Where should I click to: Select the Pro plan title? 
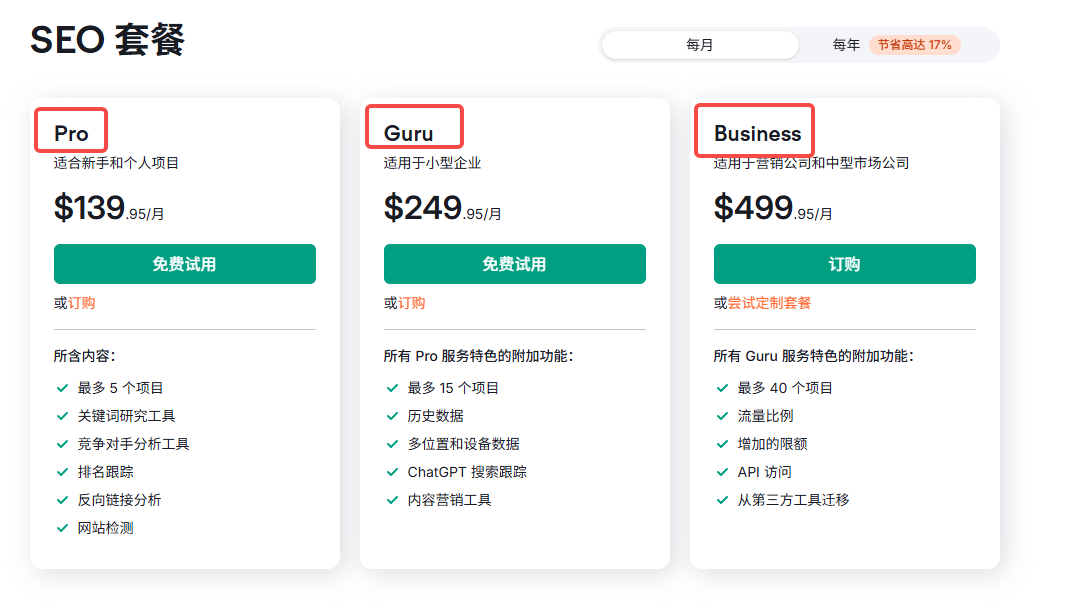[x=70, y=130]
